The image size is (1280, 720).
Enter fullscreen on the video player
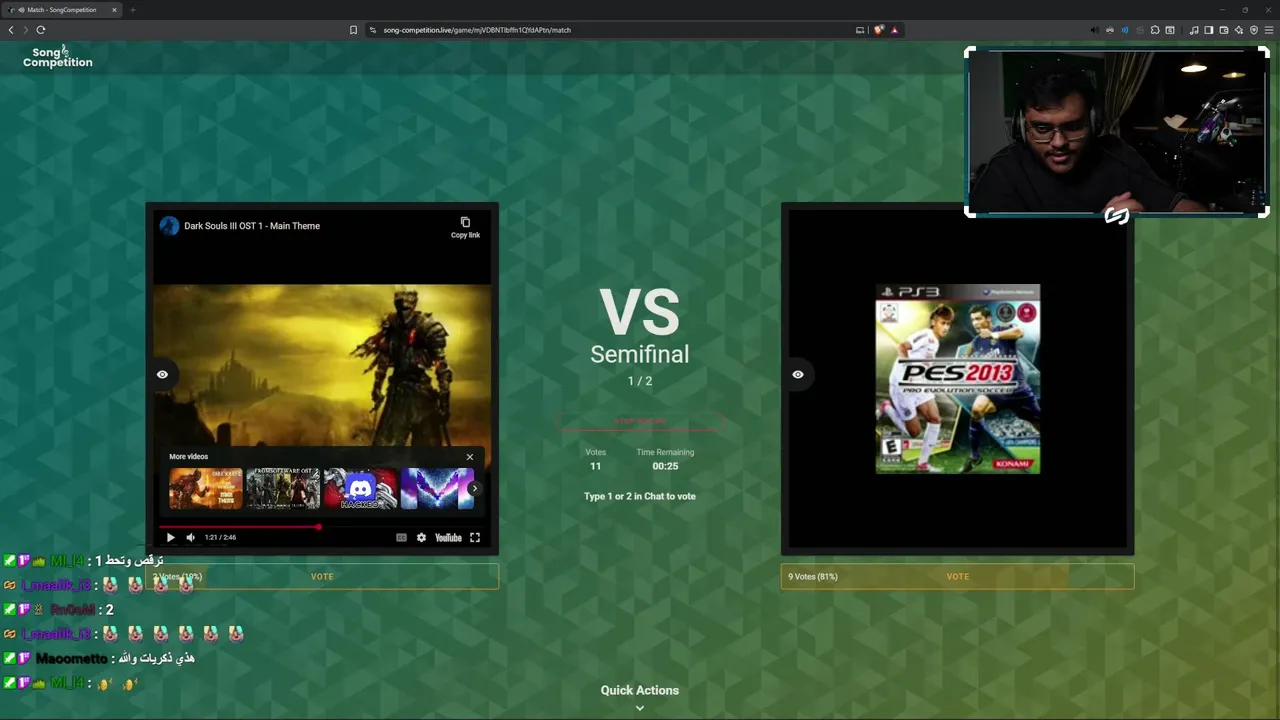[475, 537]
